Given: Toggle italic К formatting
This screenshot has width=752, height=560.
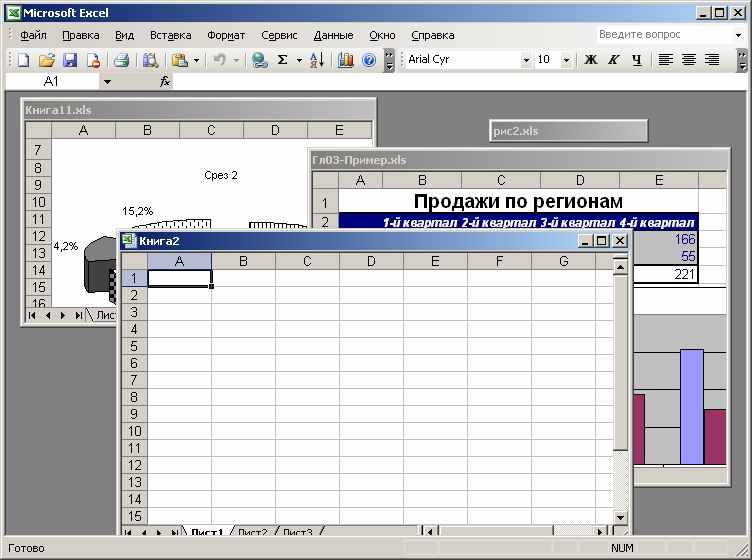Looking at the screenshot, I should pos(613,60).
